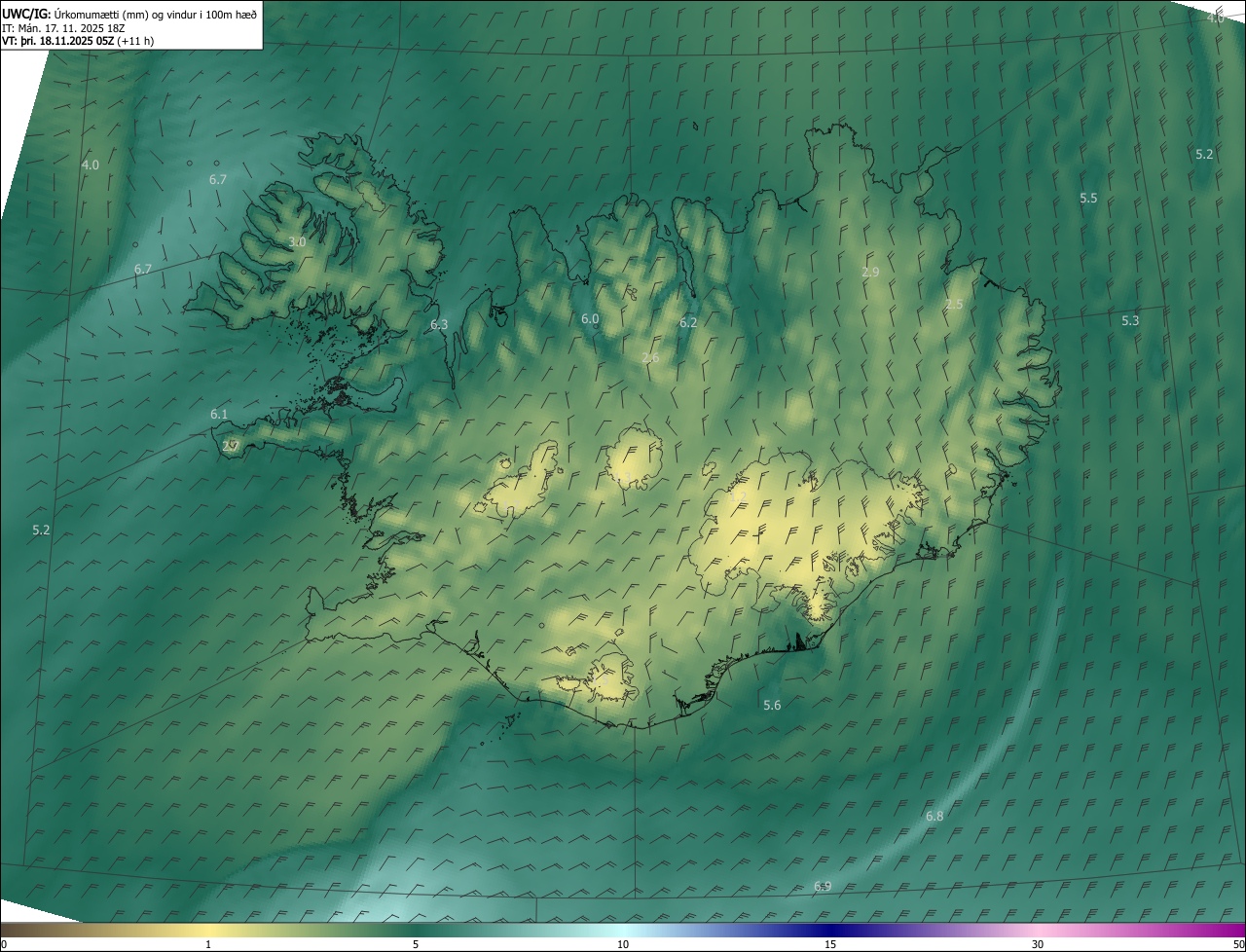The width and height of the screenshot is (1246, 952).
Task: Click the 6.1 value on the map
Action: tap(219, 415)
